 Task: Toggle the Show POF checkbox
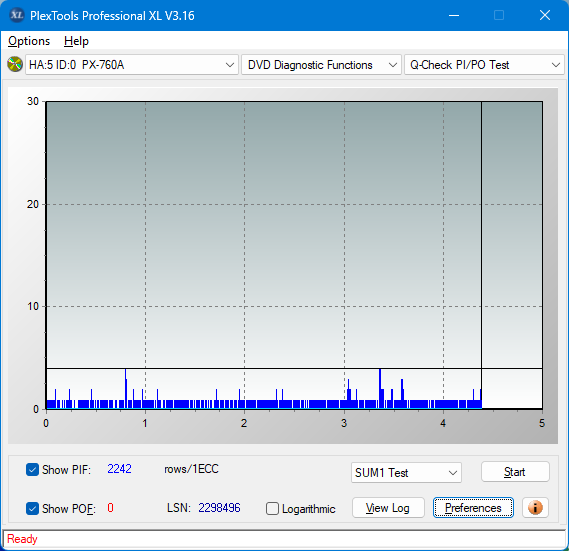[32, 509]
